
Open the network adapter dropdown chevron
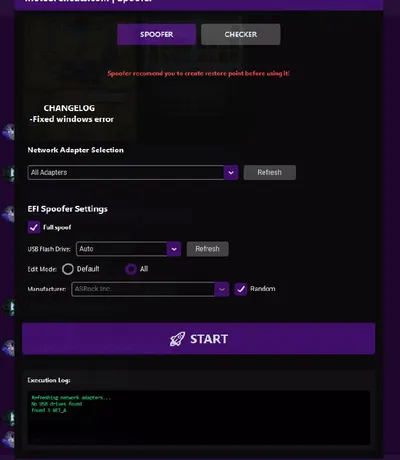(x=231, y=173)
